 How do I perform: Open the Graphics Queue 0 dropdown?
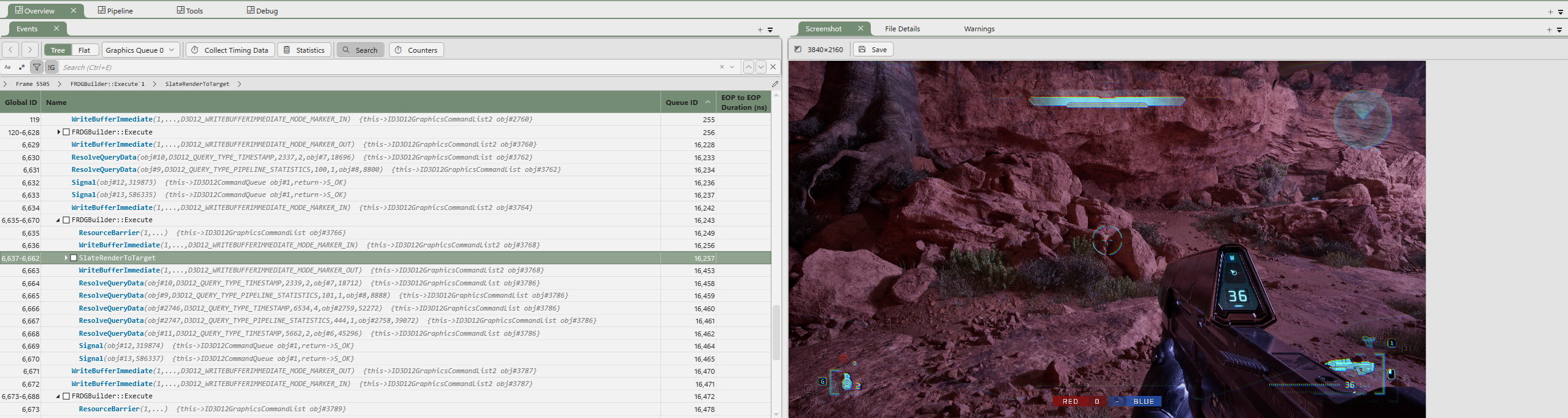click(140, 50)
